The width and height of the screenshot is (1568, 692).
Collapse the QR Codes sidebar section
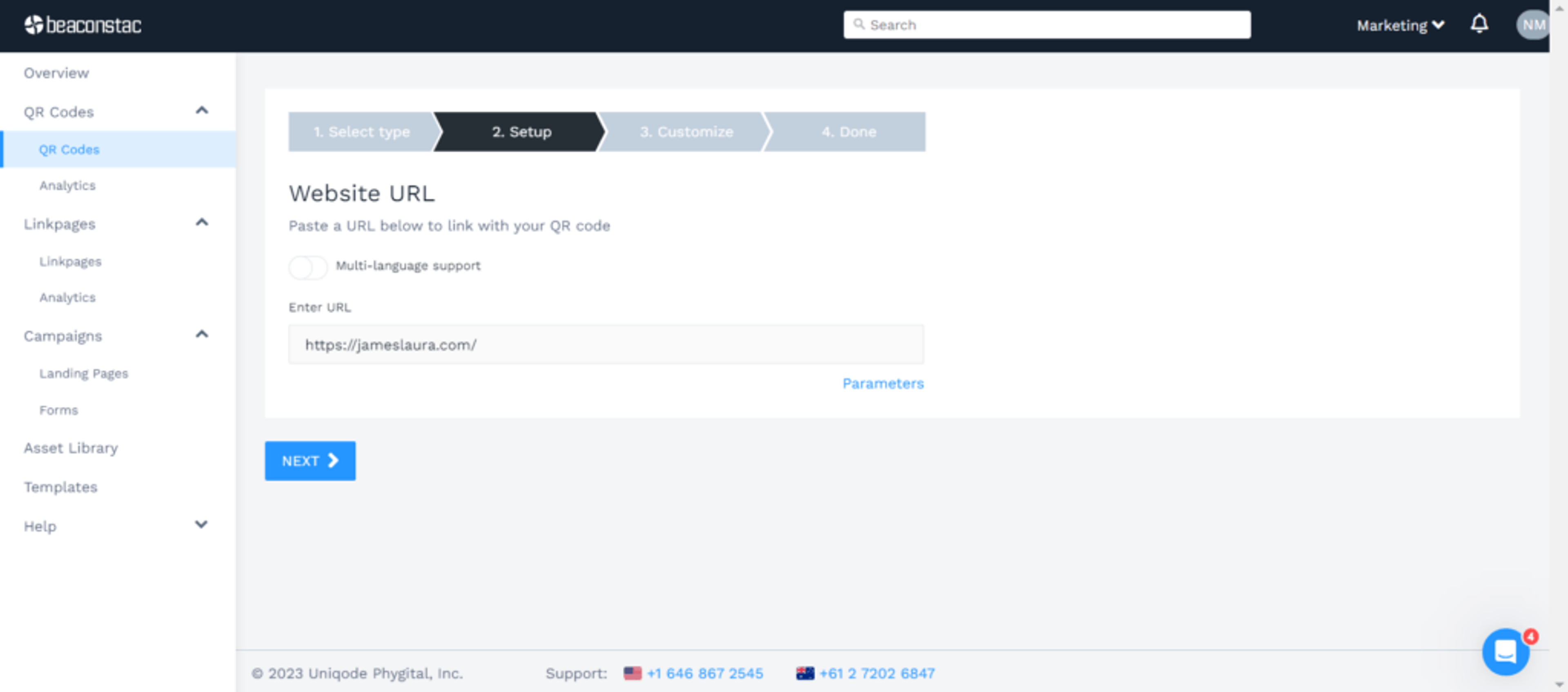[x=201, y=111]
